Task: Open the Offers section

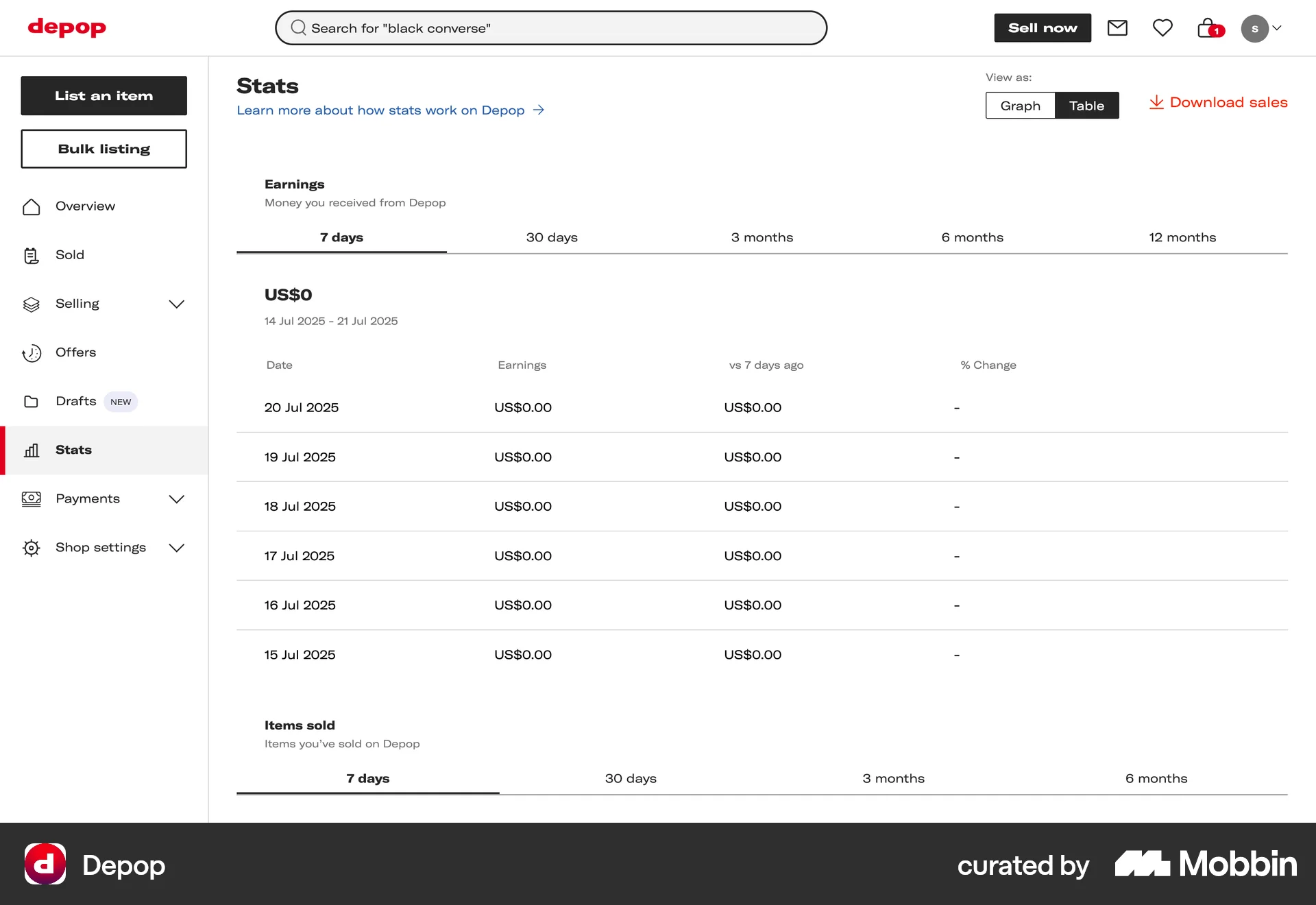Action: coord(75,352)
